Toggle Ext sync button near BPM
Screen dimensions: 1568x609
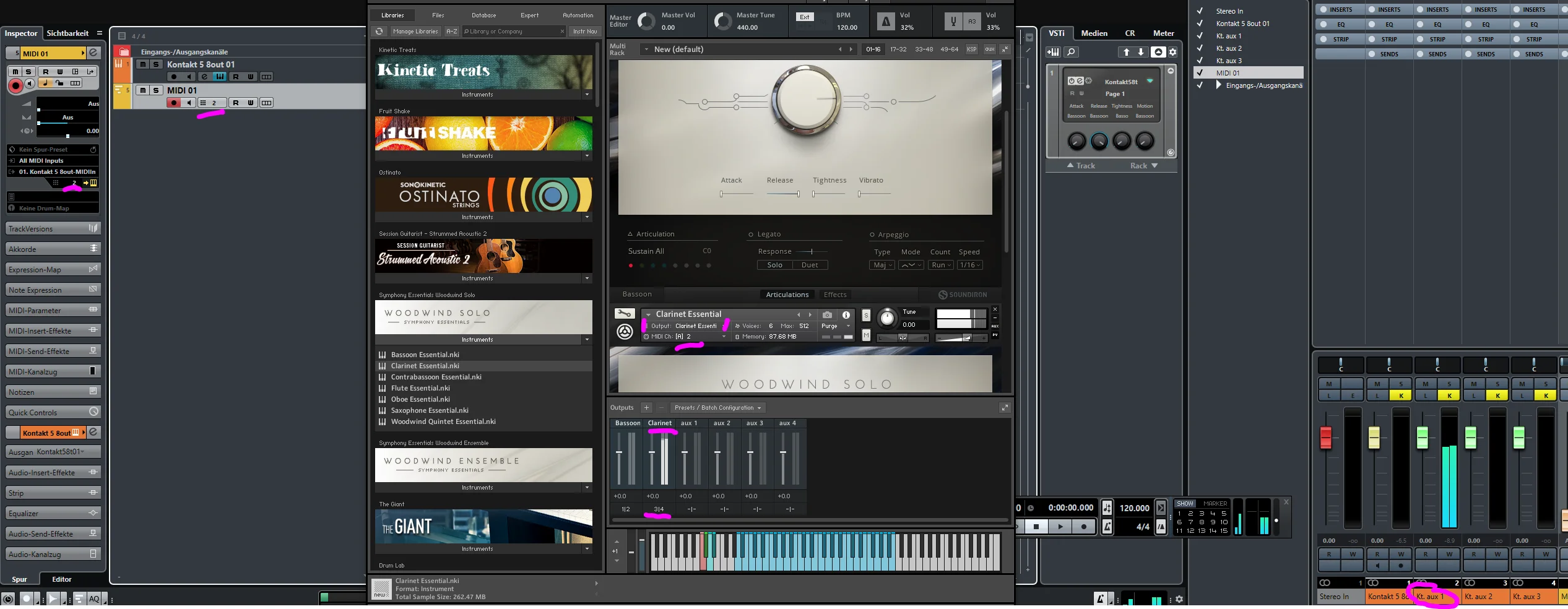coord(805,17)
